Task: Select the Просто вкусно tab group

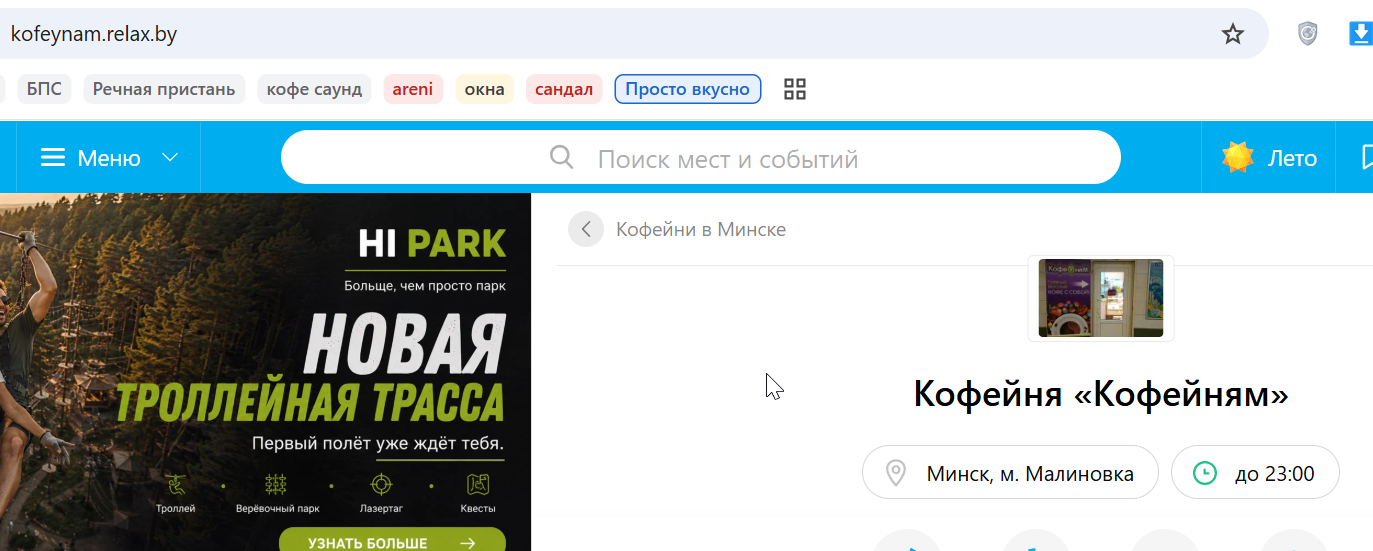Action: point(688,89)
